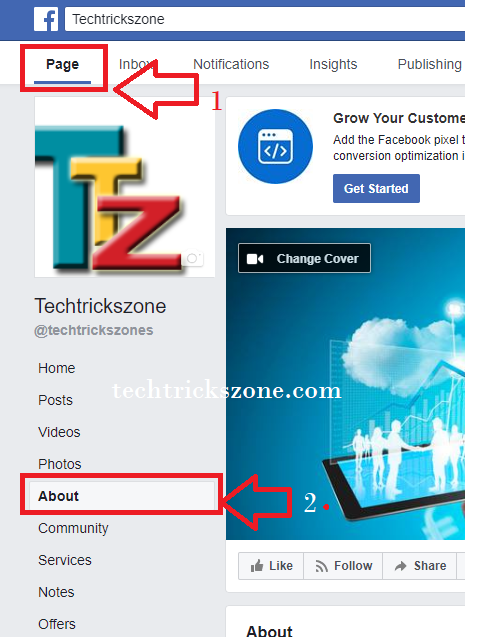
Task: Click the thumbs-up Like icon
Action: click(x=257, y=566)
